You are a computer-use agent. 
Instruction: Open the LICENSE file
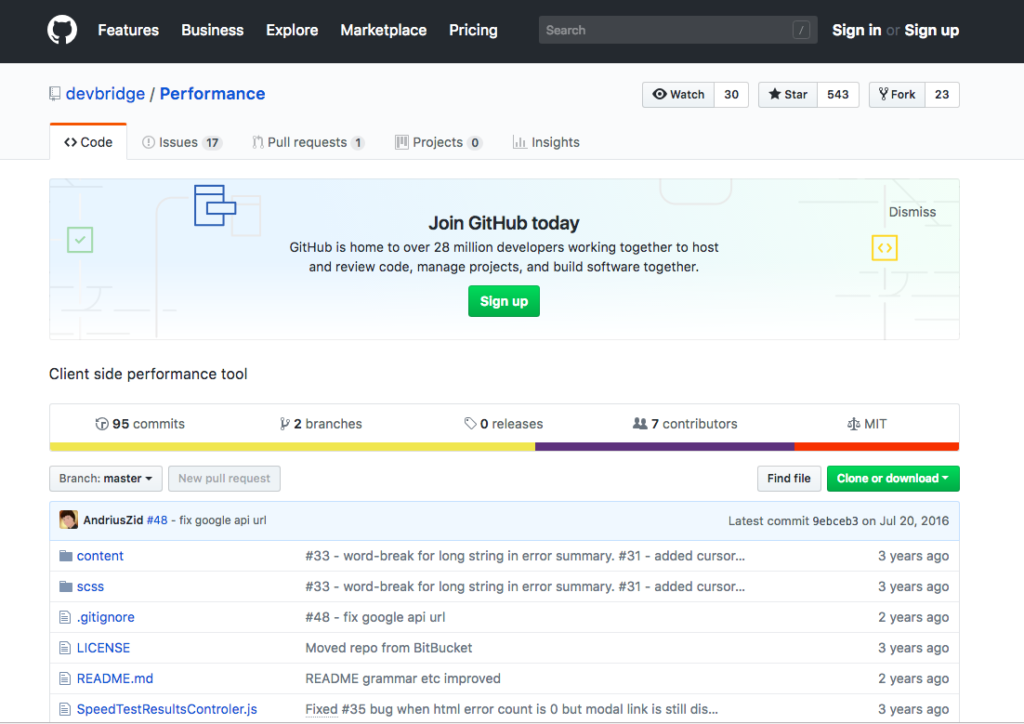coord(103,648)
